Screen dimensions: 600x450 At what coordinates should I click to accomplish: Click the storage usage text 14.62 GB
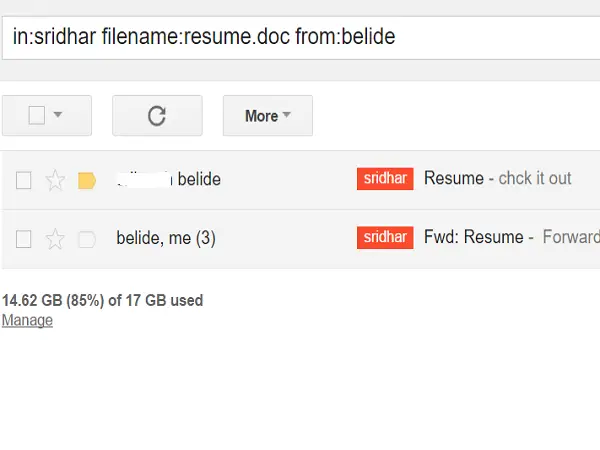pyautogui.click(x=103, y=300)
